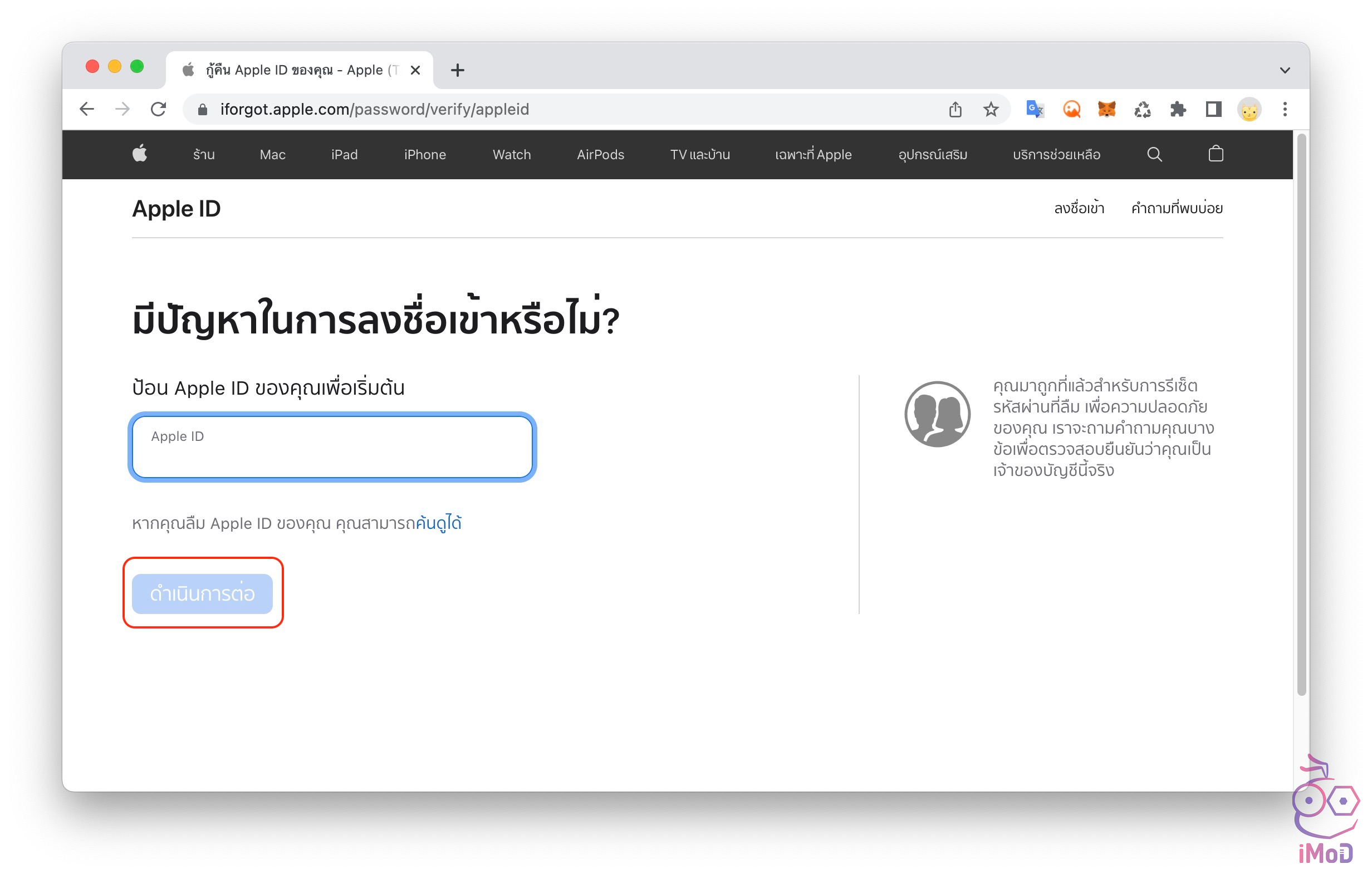Open a new browser tab

coord(457,70)
